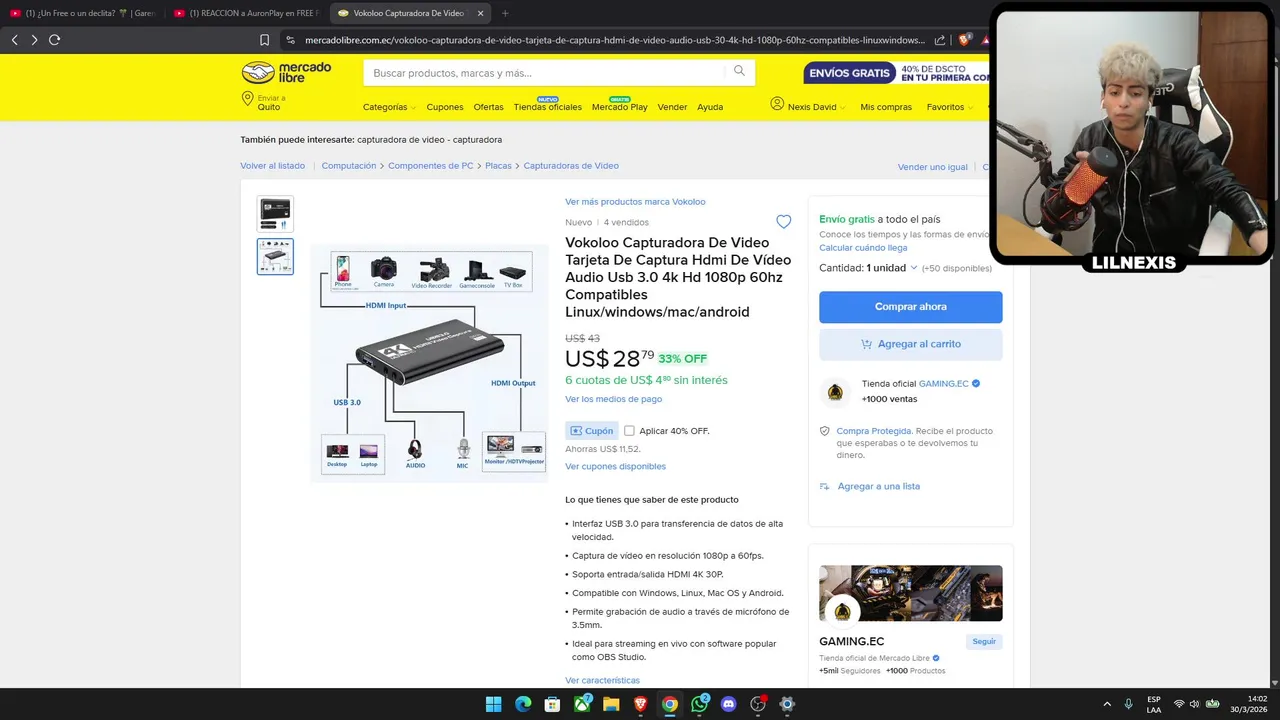Click the search magnifier icon

tap(739, 71)
